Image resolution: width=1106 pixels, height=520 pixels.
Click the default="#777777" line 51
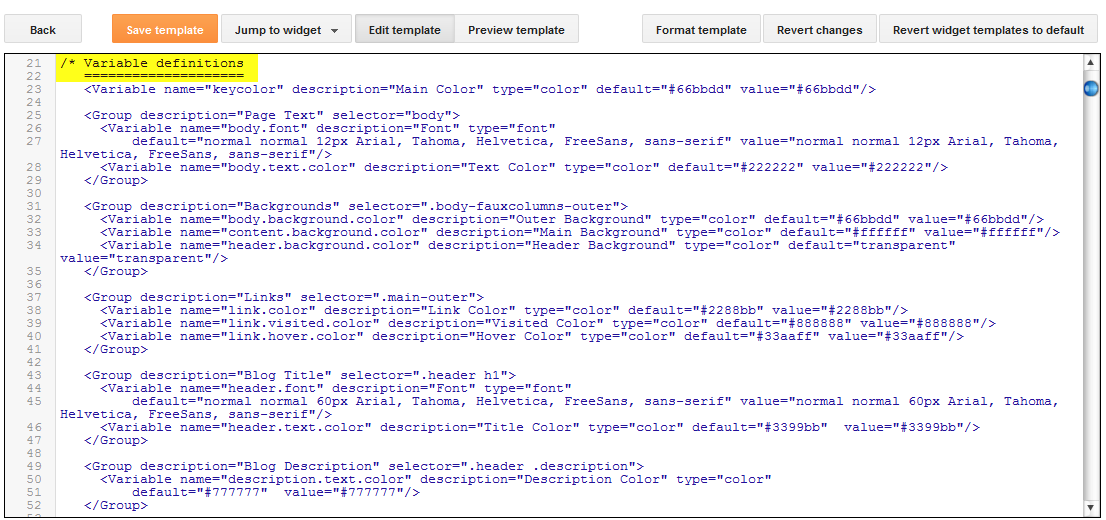click(x=276, y=492)
